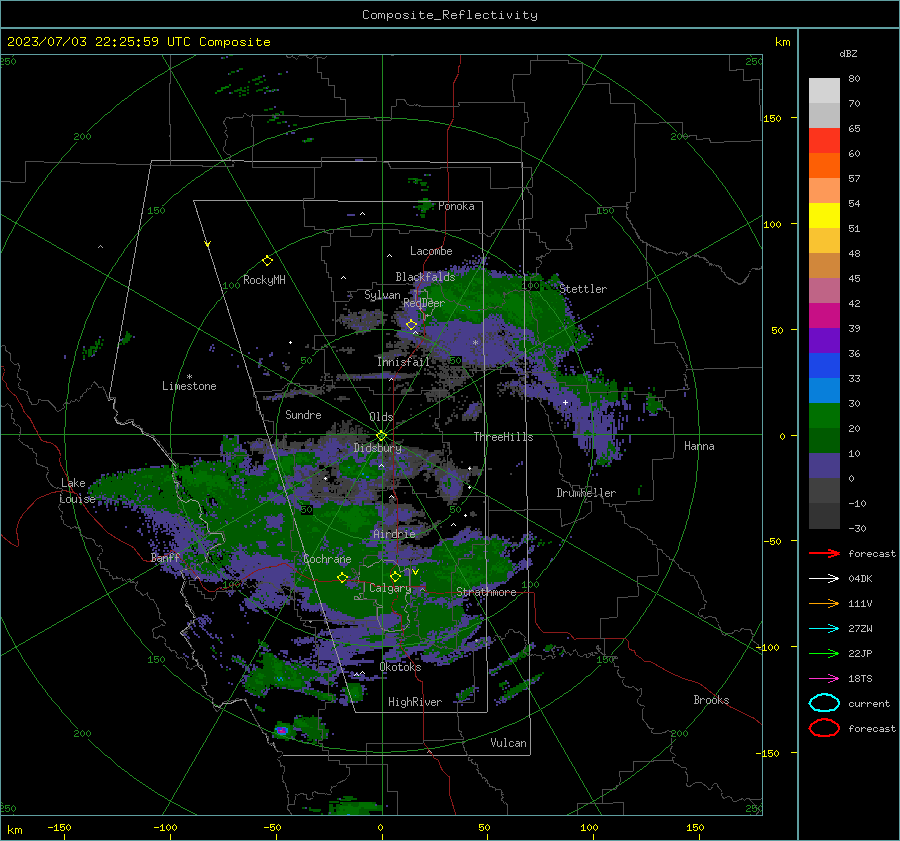This screenshot has width=900, height=841.
Task: Click the red 65-60 dBZ color swatch
Action: (824, 141)
